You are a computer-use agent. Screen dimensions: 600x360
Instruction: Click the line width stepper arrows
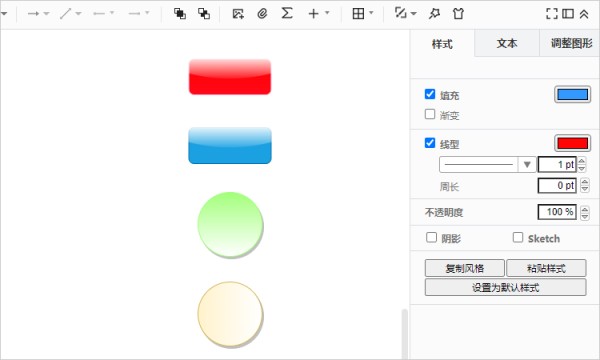[582, 165]
